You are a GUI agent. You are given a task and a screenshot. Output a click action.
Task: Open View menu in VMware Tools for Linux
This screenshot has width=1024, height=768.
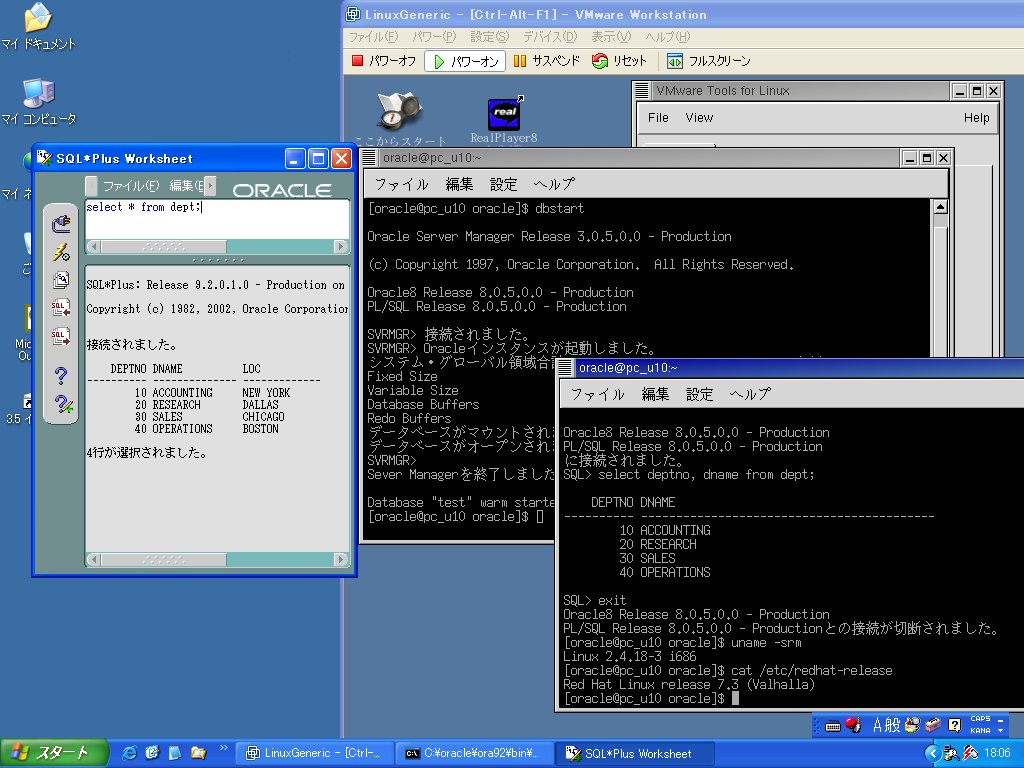pyautogui.click(x=699, y=118)
